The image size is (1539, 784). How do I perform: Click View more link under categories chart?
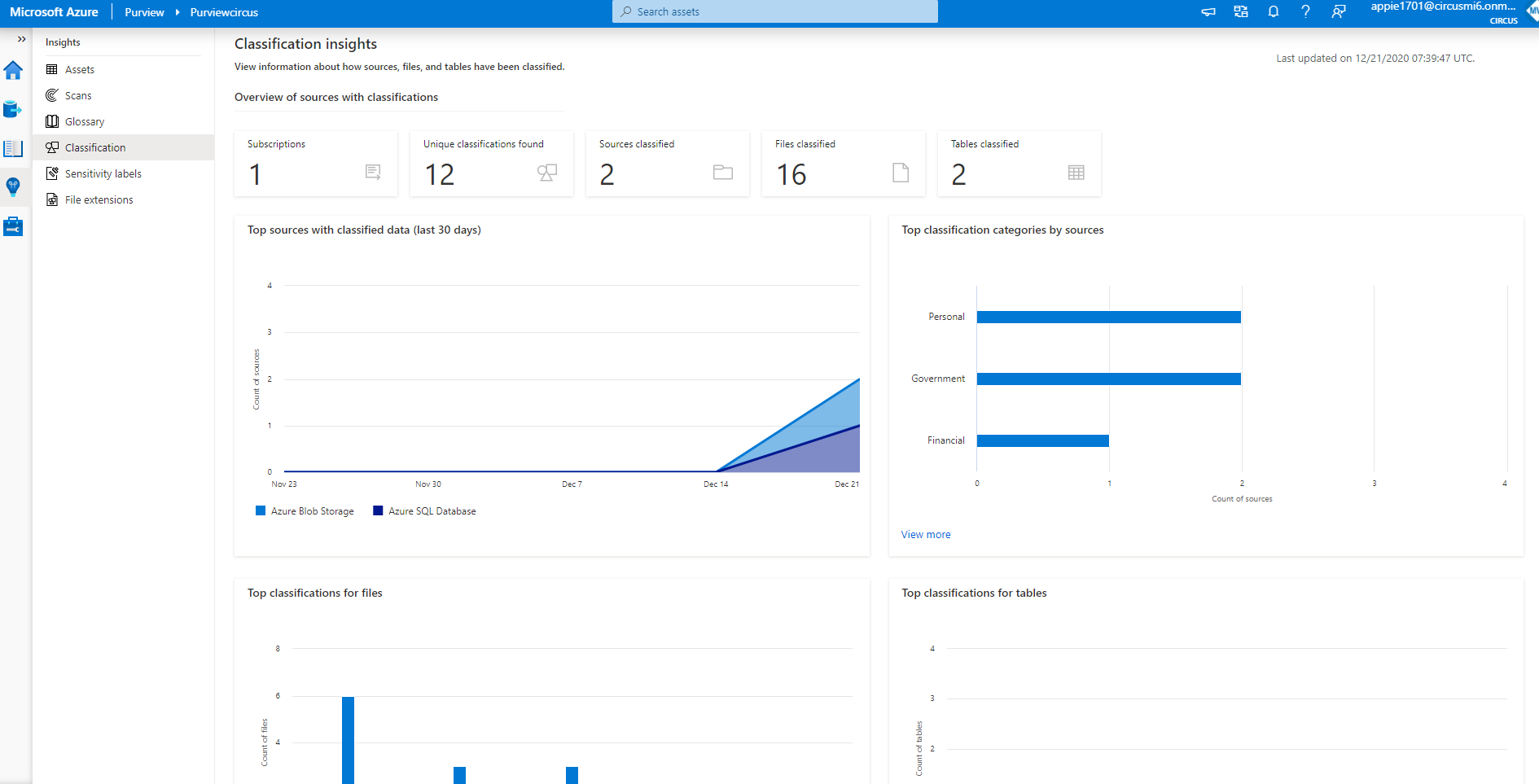(925, 535)
